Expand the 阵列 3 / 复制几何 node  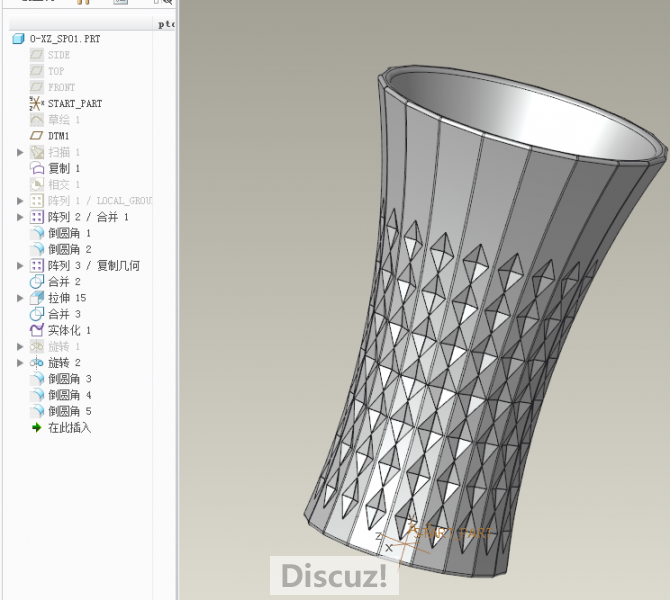coord(20,266)
